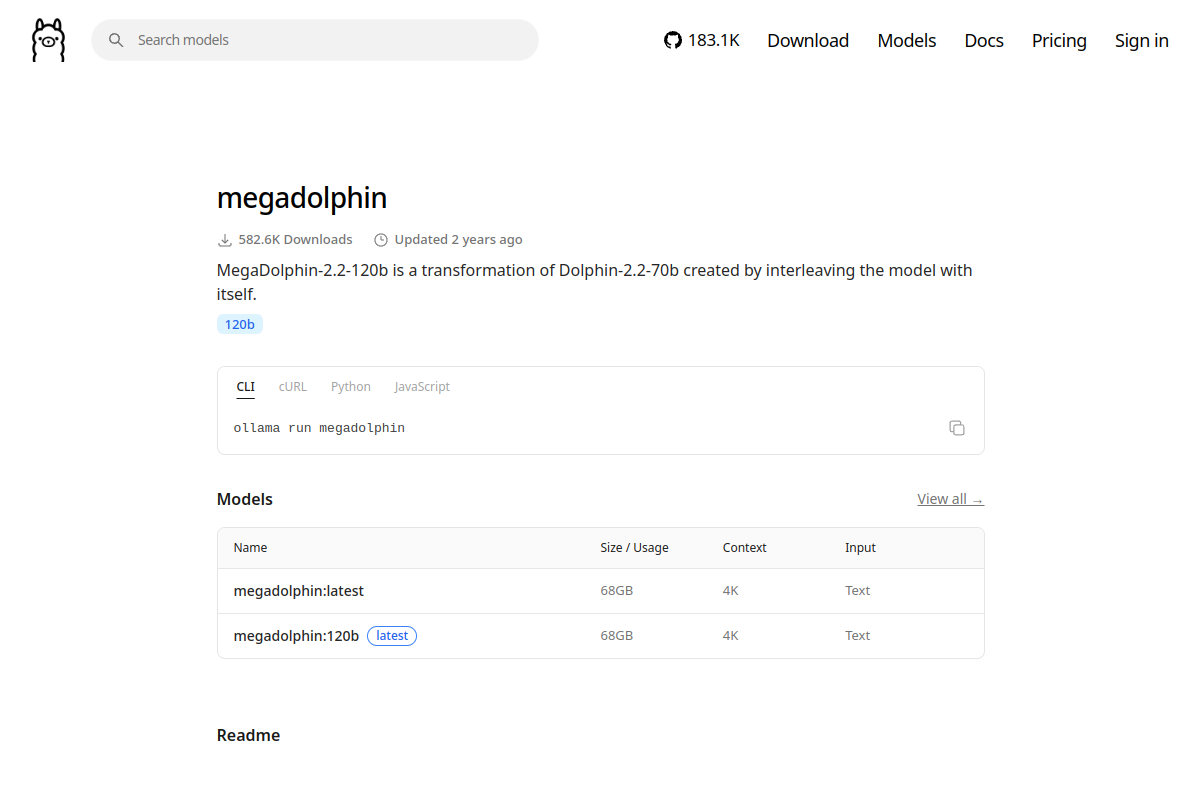Switch to the JavaScript tab
Screen dimensions: 1200x800
click(422, 387)
